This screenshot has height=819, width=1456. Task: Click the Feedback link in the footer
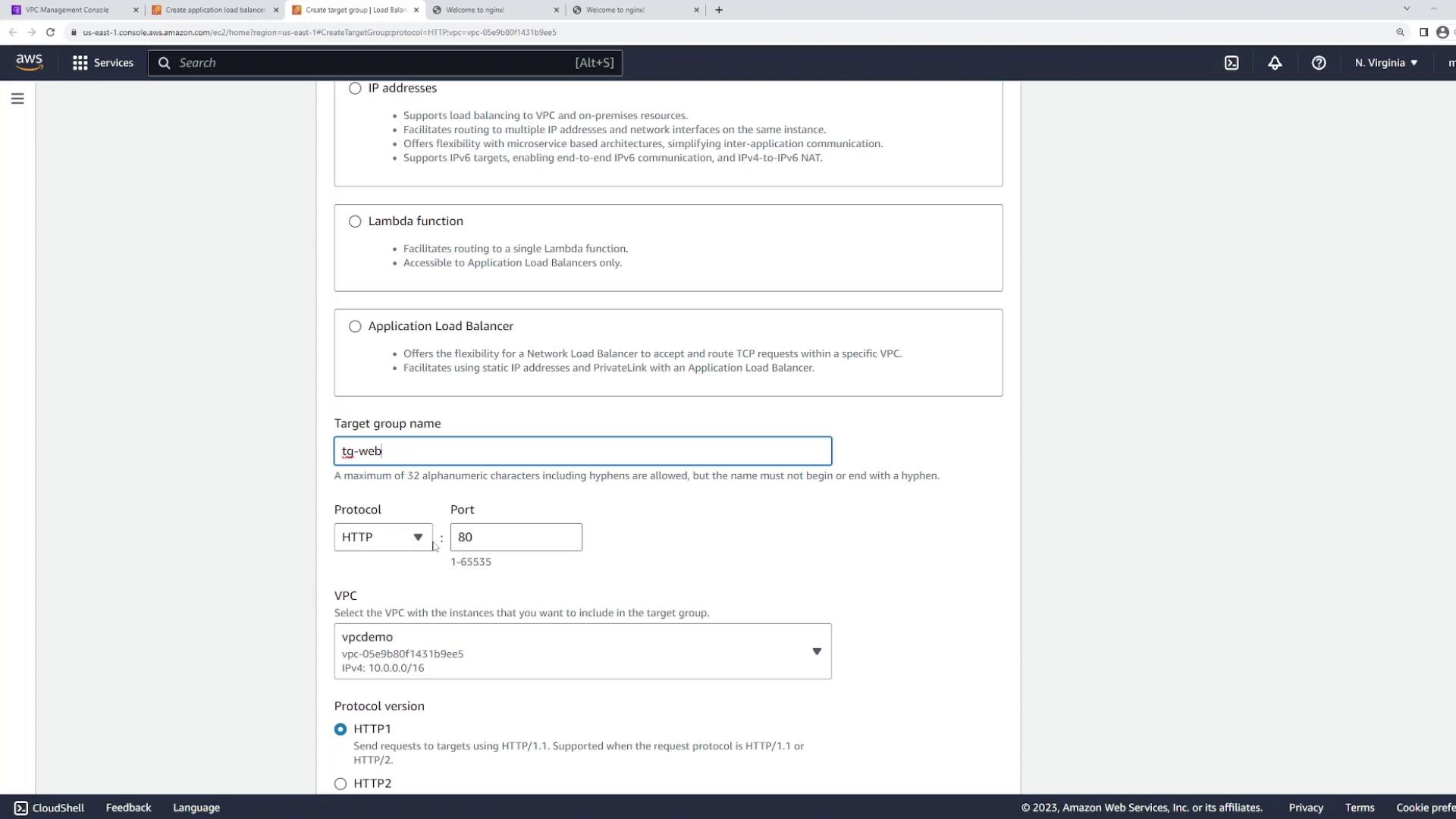click(x=128, y=808)
